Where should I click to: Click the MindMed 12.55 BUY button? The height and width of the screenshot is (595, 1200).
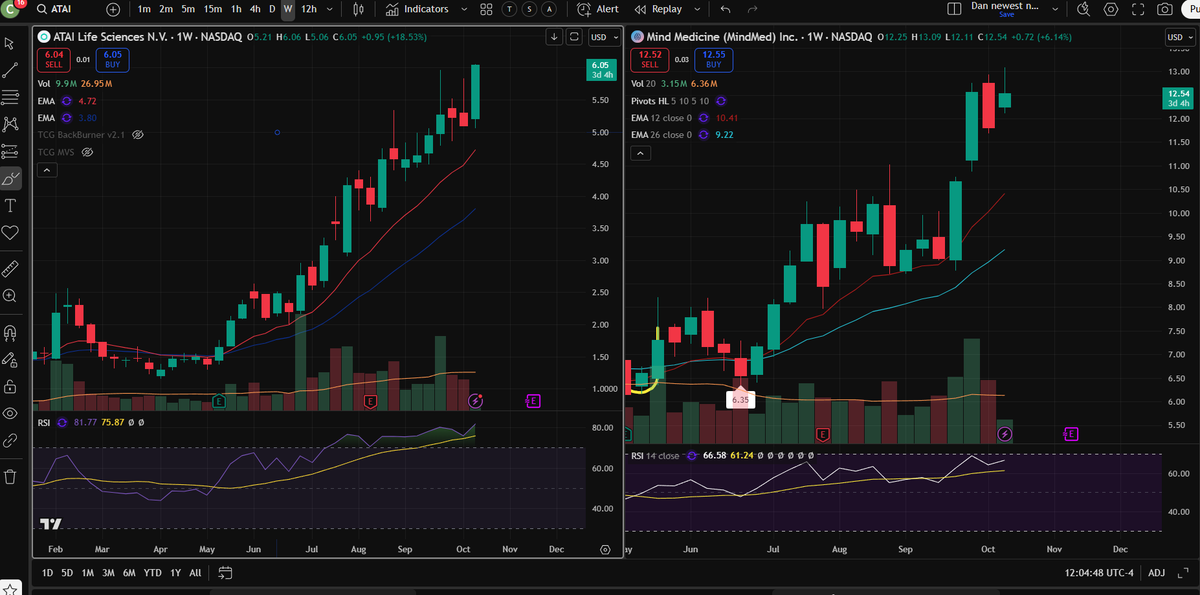tap(713, 60)
